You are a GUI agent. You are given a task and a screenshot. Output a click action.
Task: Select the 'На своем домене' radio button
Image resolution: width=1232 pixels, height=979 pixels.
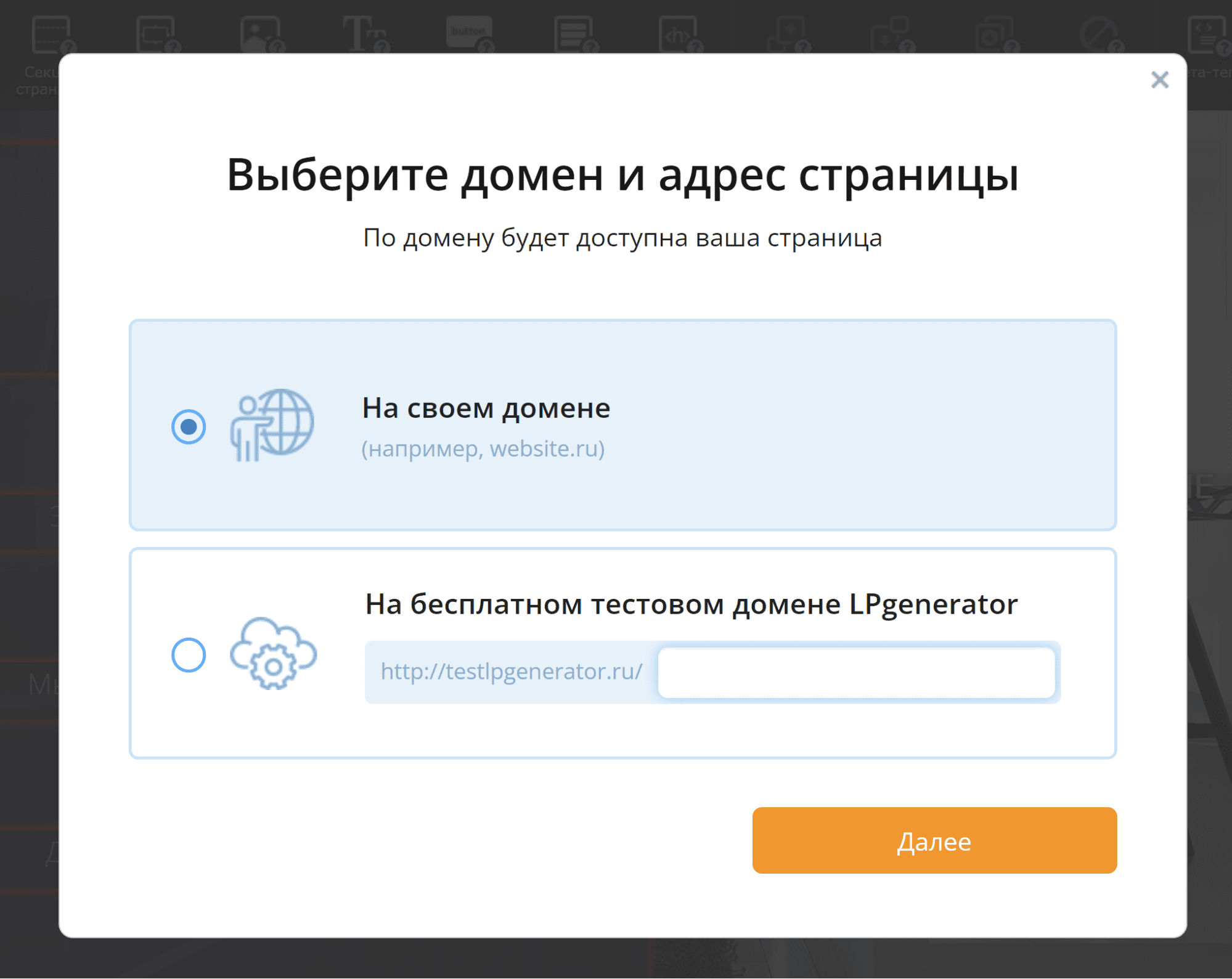(189, 426)
